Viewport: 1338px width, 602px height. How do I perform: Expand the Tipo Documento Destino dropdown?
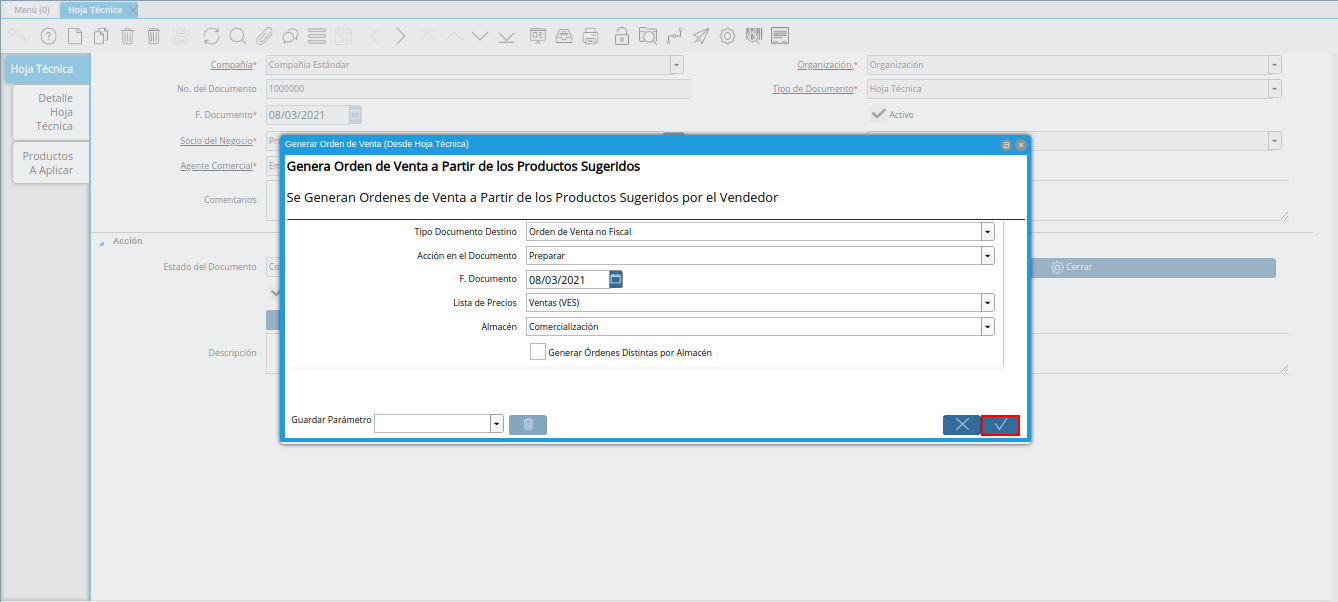(x=987, y=231)
